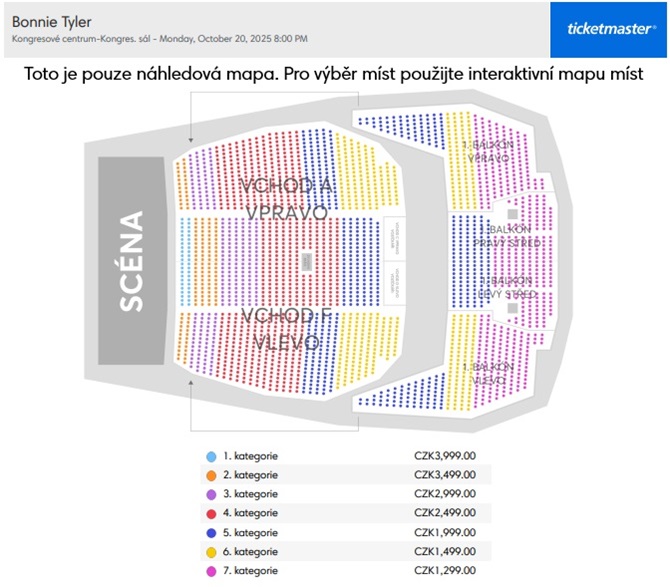Select the light blue 1. kategorie swatch
Screen dimensions: 670x587
211,457
